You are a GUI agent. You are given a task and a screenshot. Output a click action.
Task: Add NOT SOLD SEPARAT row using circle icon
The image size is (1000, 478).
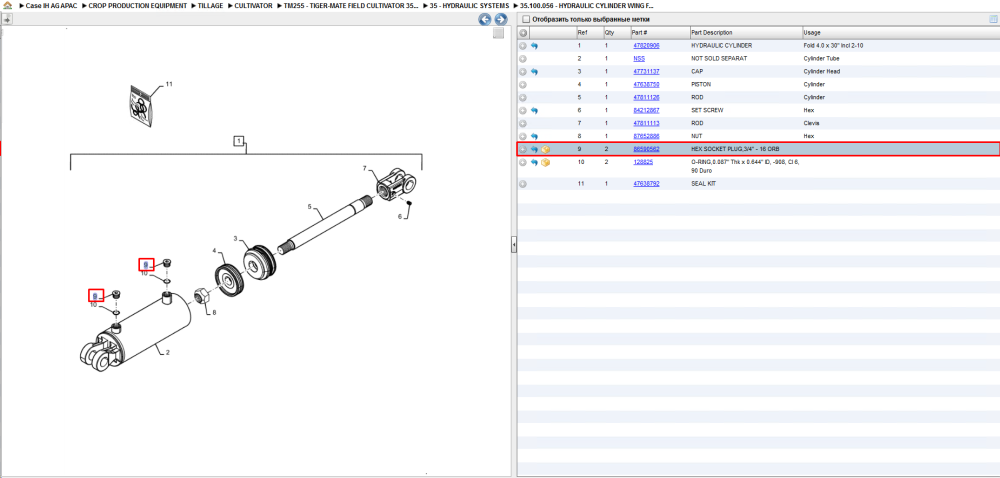(523, 59)
